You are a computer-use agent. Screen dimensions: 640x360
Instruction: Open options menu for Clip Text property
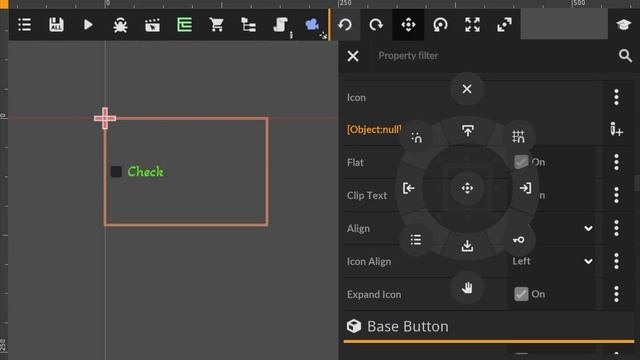616,195
